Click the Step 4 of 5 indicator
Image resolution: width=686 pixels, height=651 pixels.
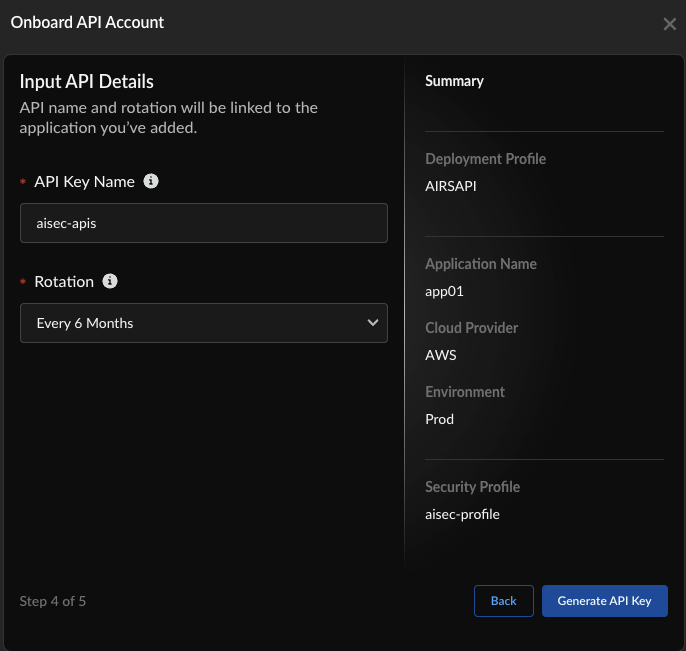[x=52, y=601]
